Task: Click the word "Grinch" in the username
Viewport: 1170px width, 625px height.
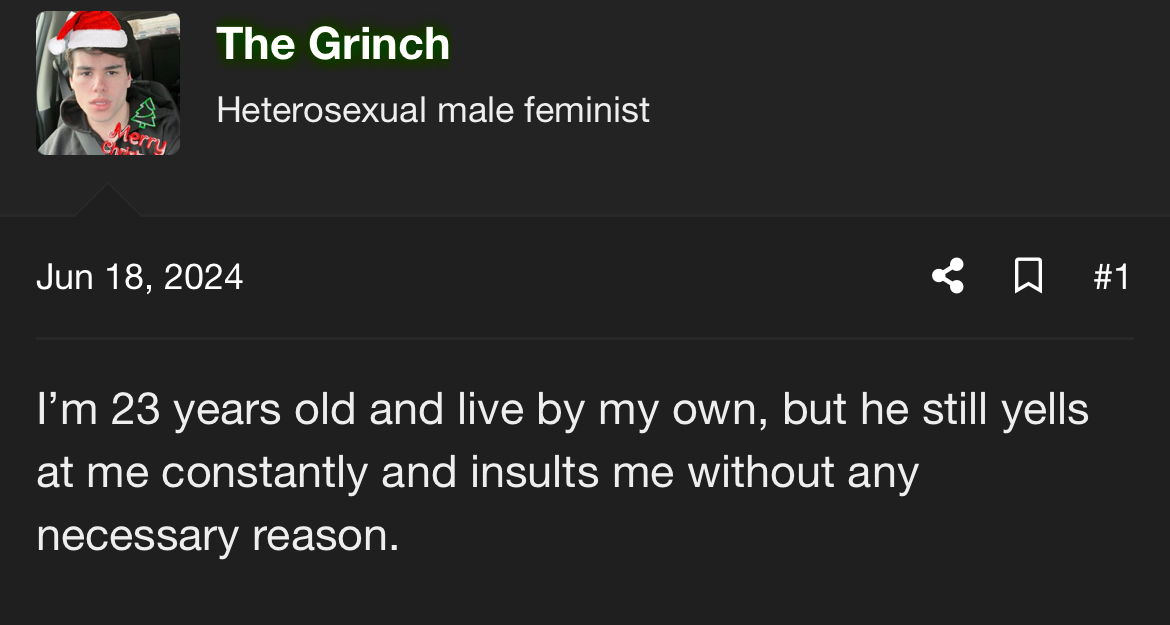Action: coord(379,44)
